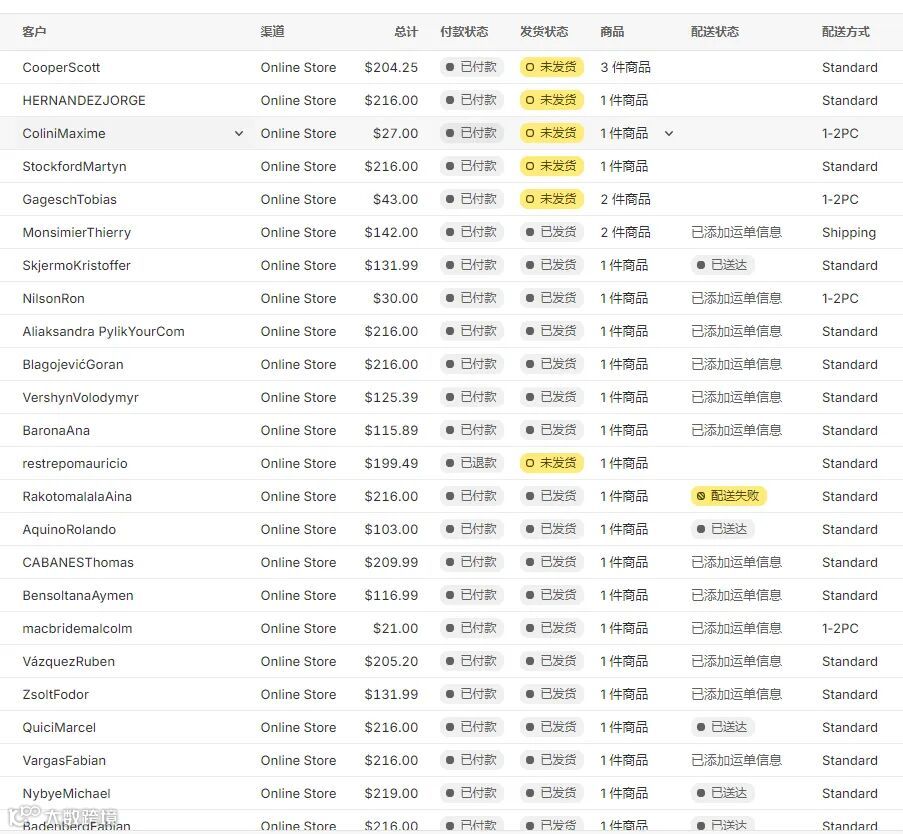903x834 pixels.
Task: Select customer GageschTobias
Action: pyautogui.click(x=70, y=199)
